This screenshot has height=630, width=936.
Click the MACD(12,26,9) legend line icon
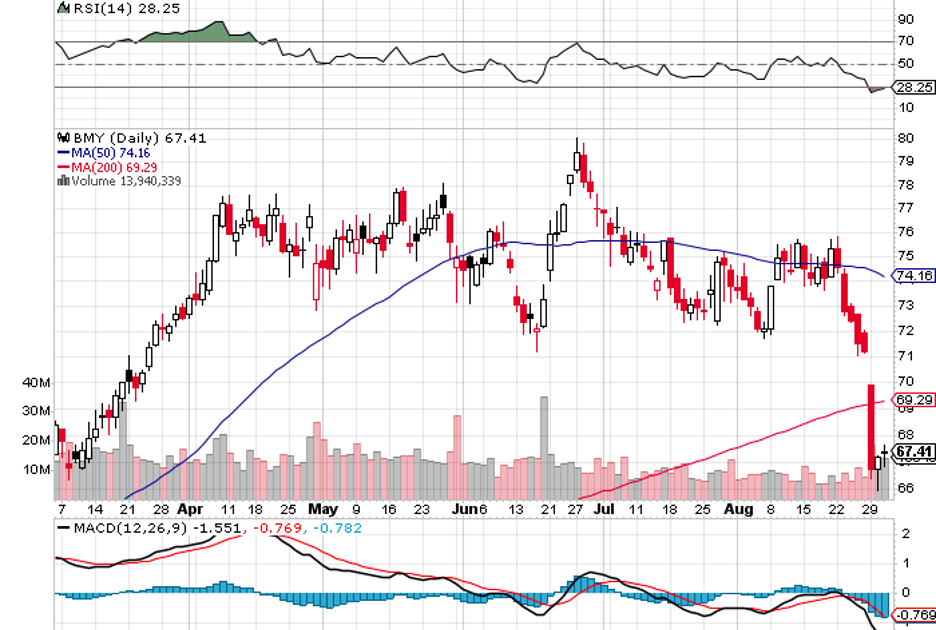64,528
